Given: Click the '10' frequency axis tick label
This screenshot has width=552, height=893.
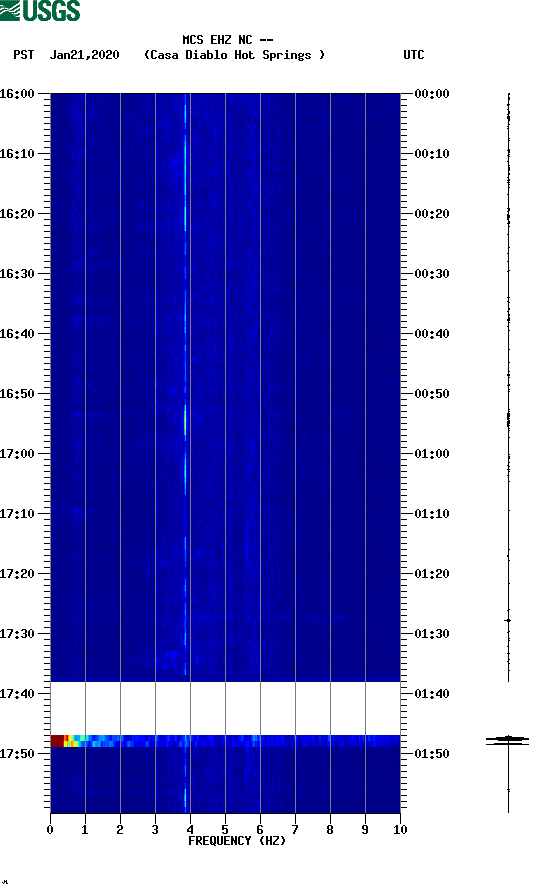Looking at the screenshot, I should [x=400, y=830].
